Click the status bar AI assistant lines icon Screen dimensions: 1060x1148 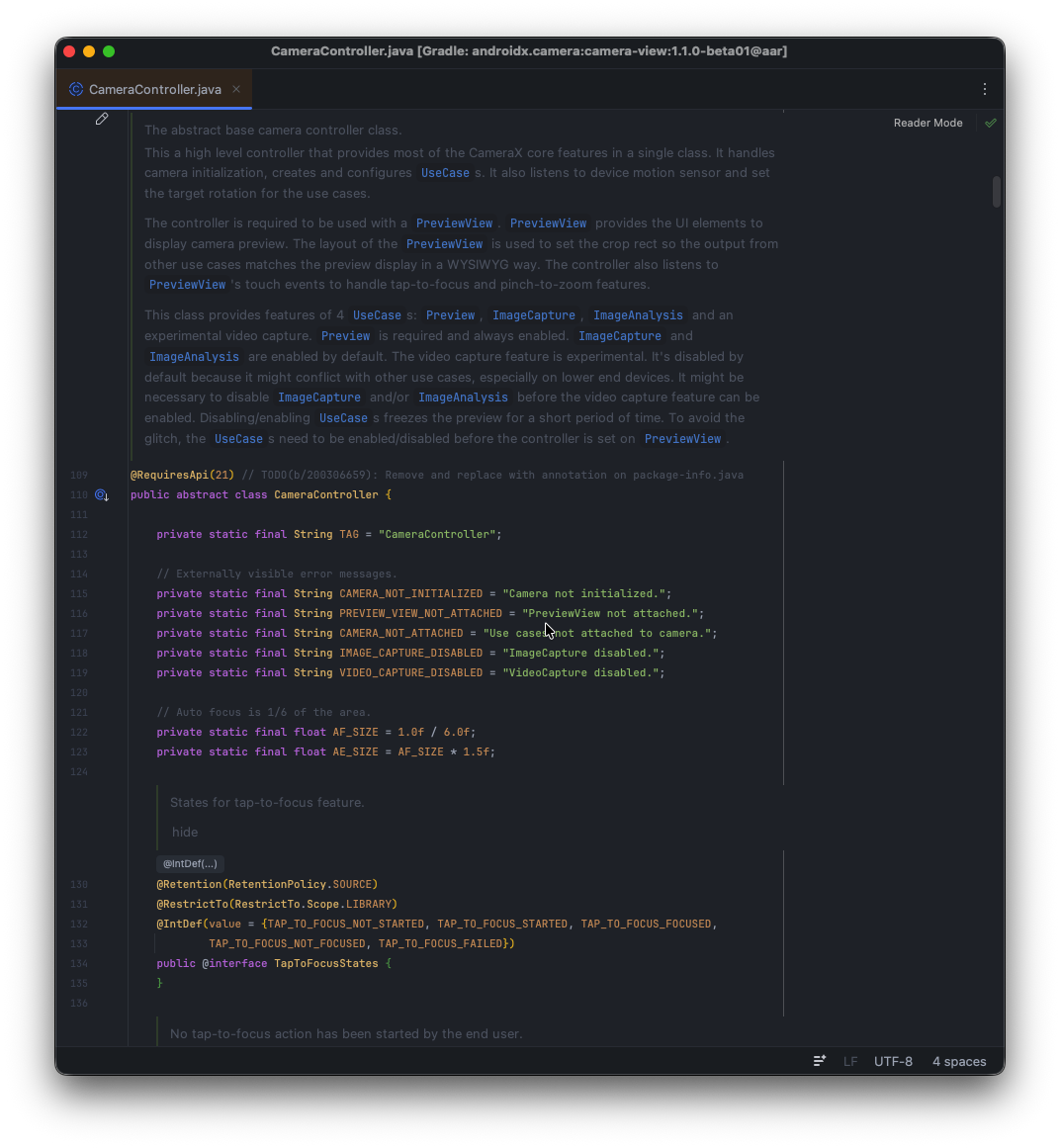point(820,1061)
